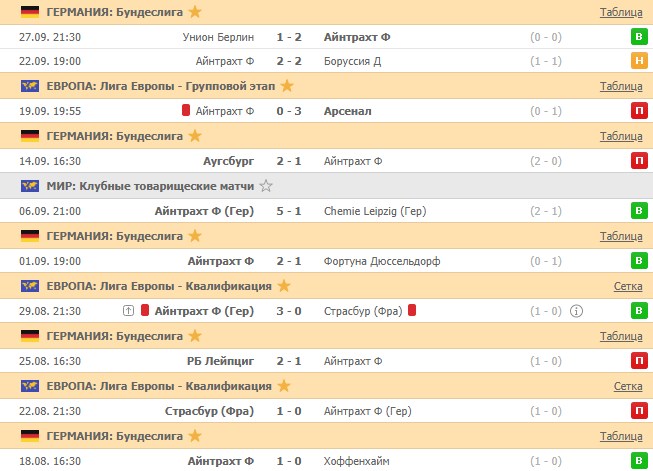Click the green В badge for Унион Берлин match
Image resolution: width=653 pixels, height=471 pixels.
638,37
